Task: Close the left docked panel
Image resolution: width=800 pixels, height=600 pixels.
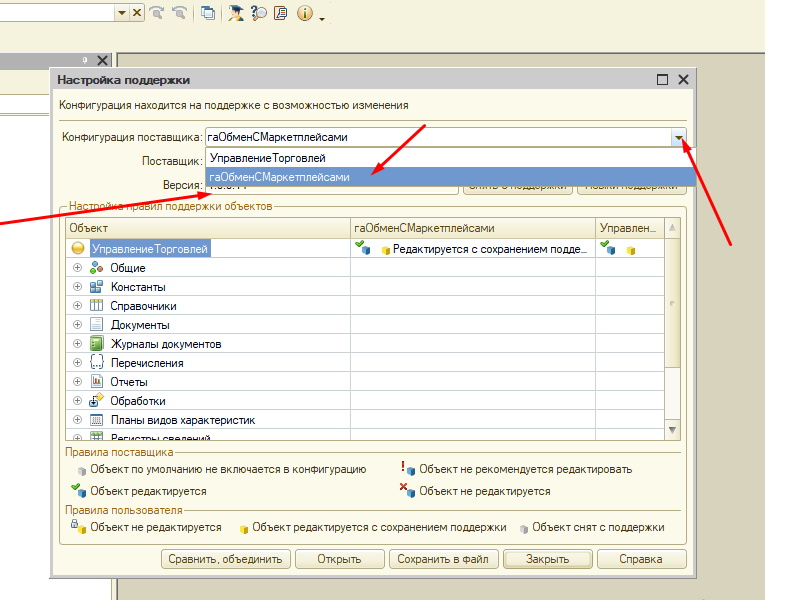Action: [x=102, y=60]
